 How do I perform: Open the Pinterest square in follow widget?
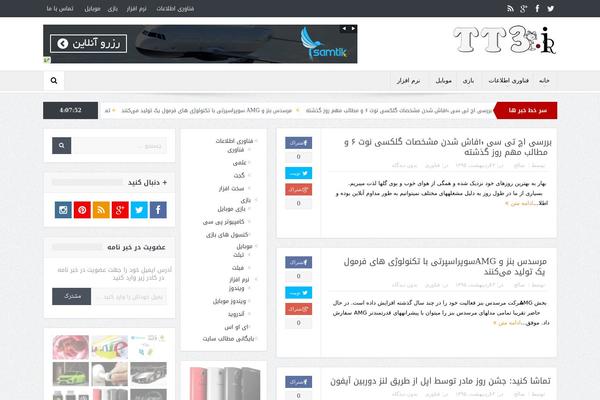(x=82, y=210)
